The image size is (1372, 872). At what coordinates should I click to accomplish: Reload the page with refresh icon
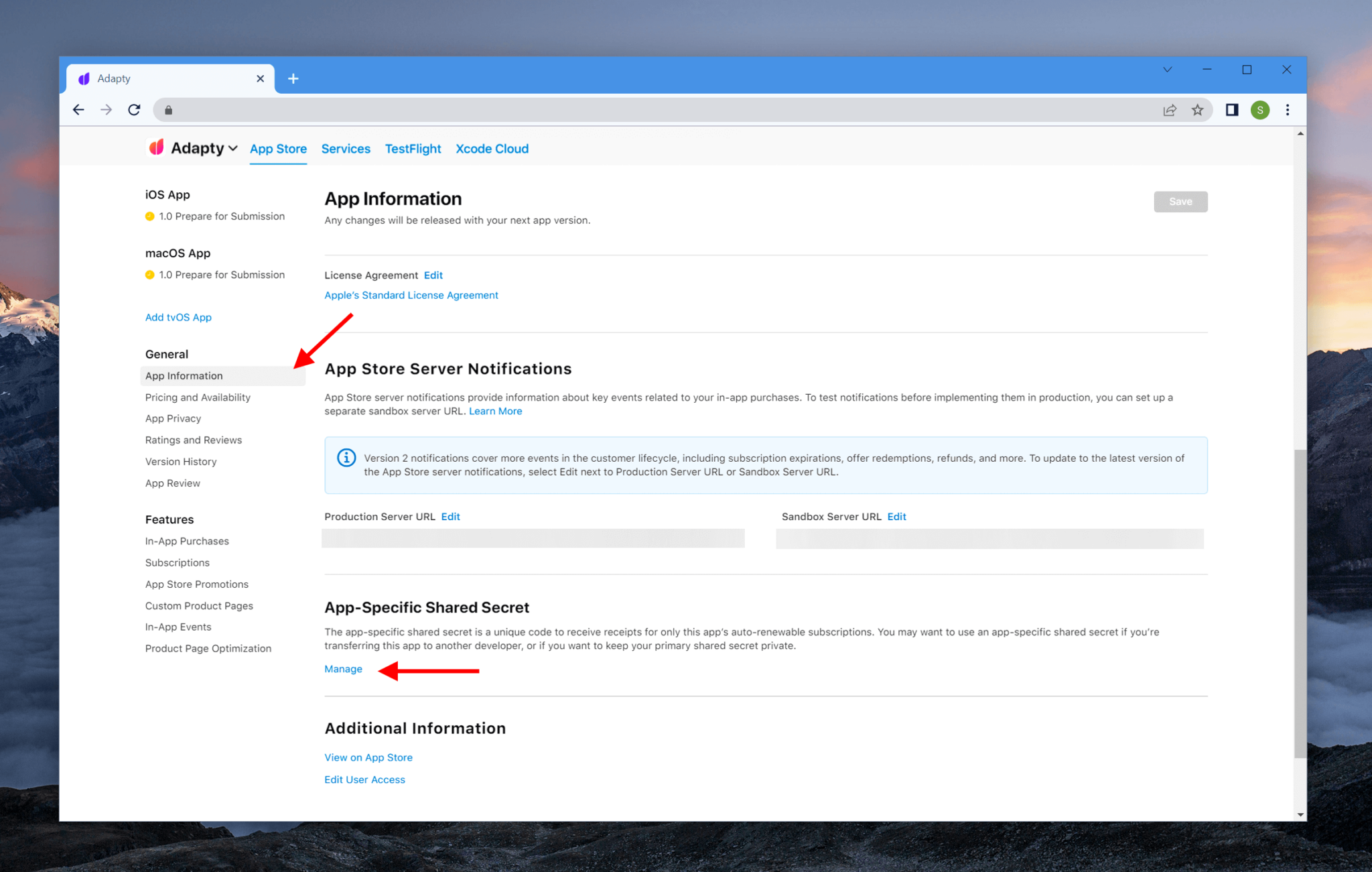134,110
